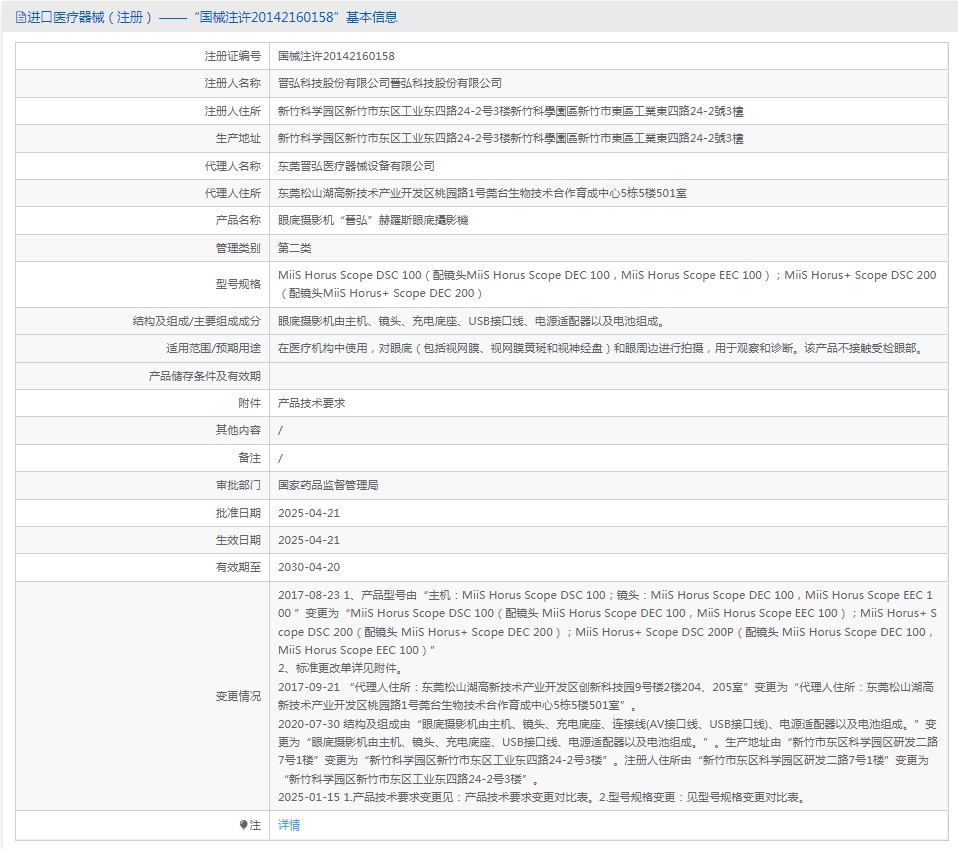
Task: Click the 型号规格 model specification text
Action: pyautogui.click(x=607, y=284)
